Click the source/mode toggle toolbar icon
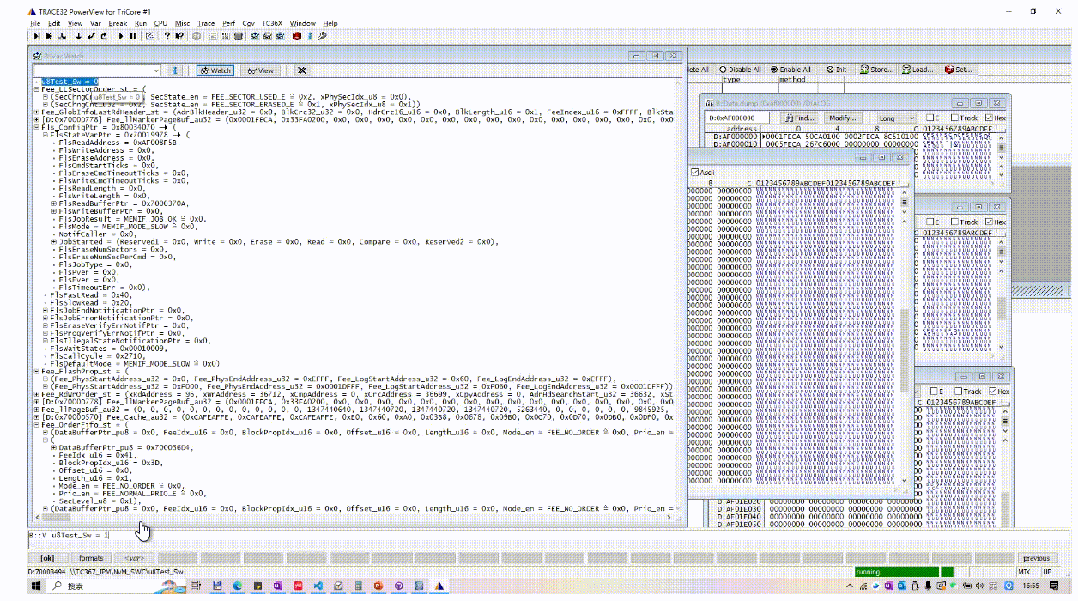The height and width of the screenshot is (601, 1078). [150, 36]
